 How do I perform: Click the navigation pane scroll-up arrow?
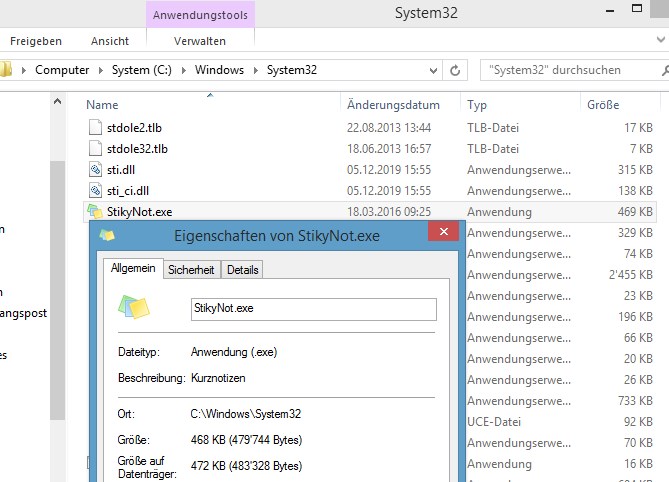(x=58, y=102)
